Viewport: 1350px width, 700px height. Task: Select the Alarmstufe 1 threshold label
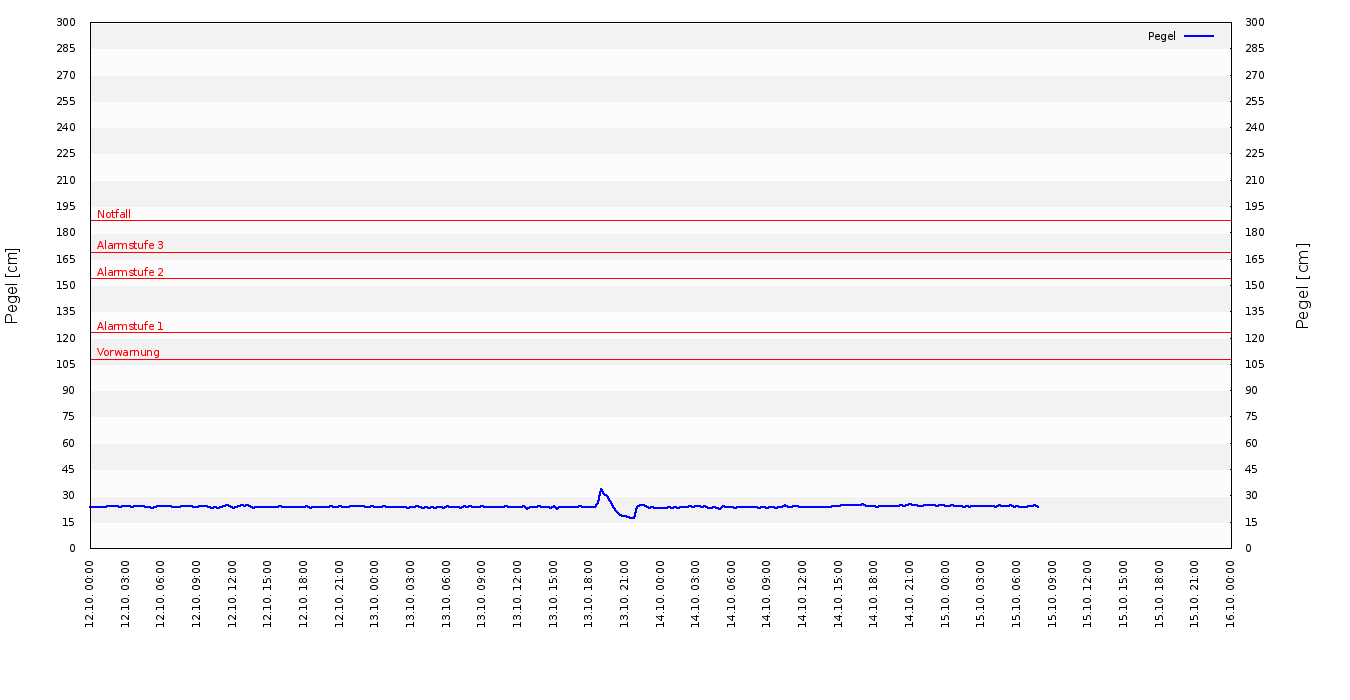coord(130,326)
